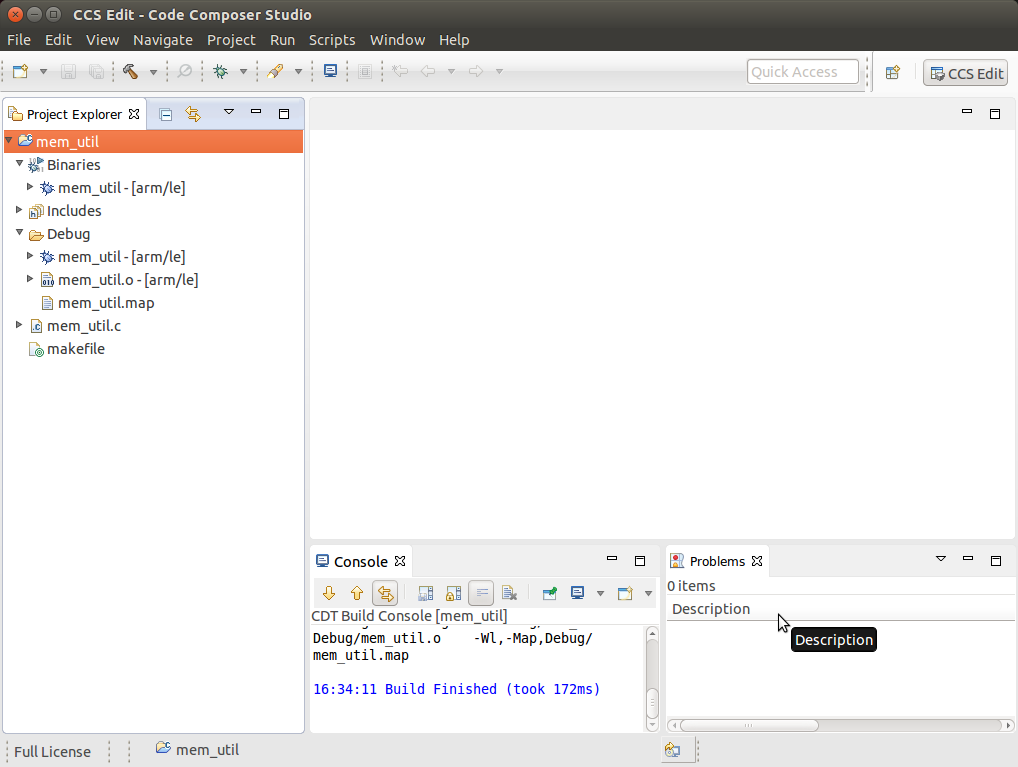Click the Clear Console icon
This screenshot has height=767, width=1018.
pyautogui.click(x=509, y=593)
